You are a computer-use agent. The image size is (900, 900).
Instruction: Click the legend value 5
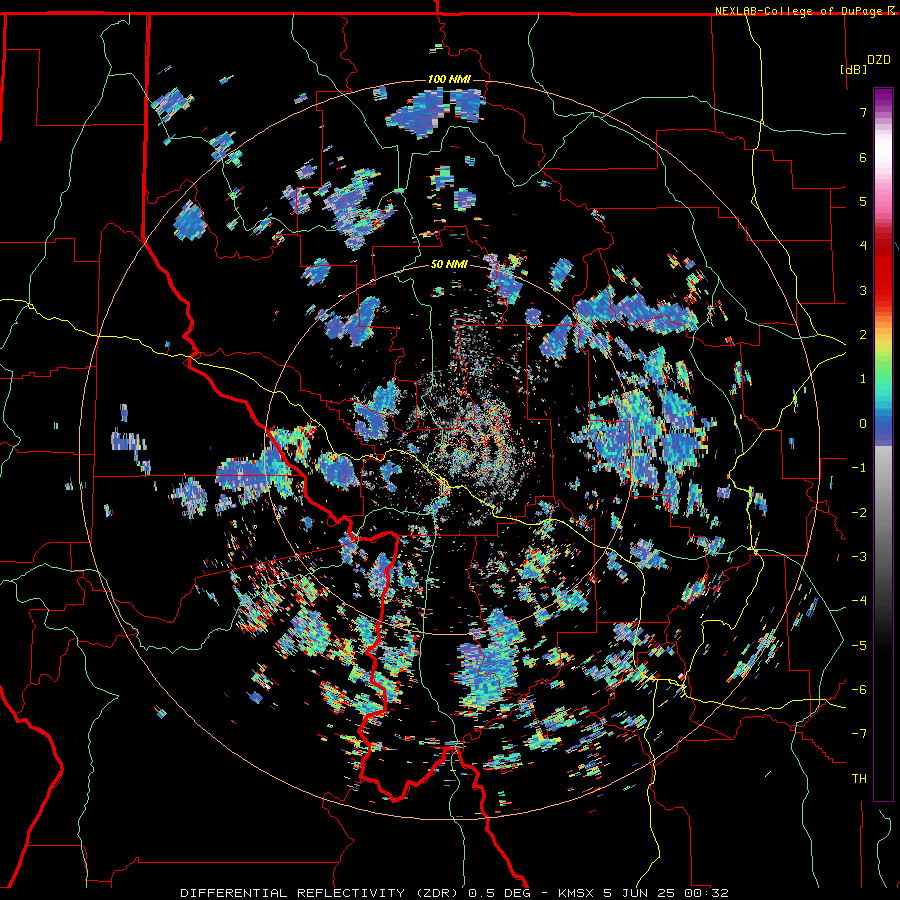tap(863, 201)
